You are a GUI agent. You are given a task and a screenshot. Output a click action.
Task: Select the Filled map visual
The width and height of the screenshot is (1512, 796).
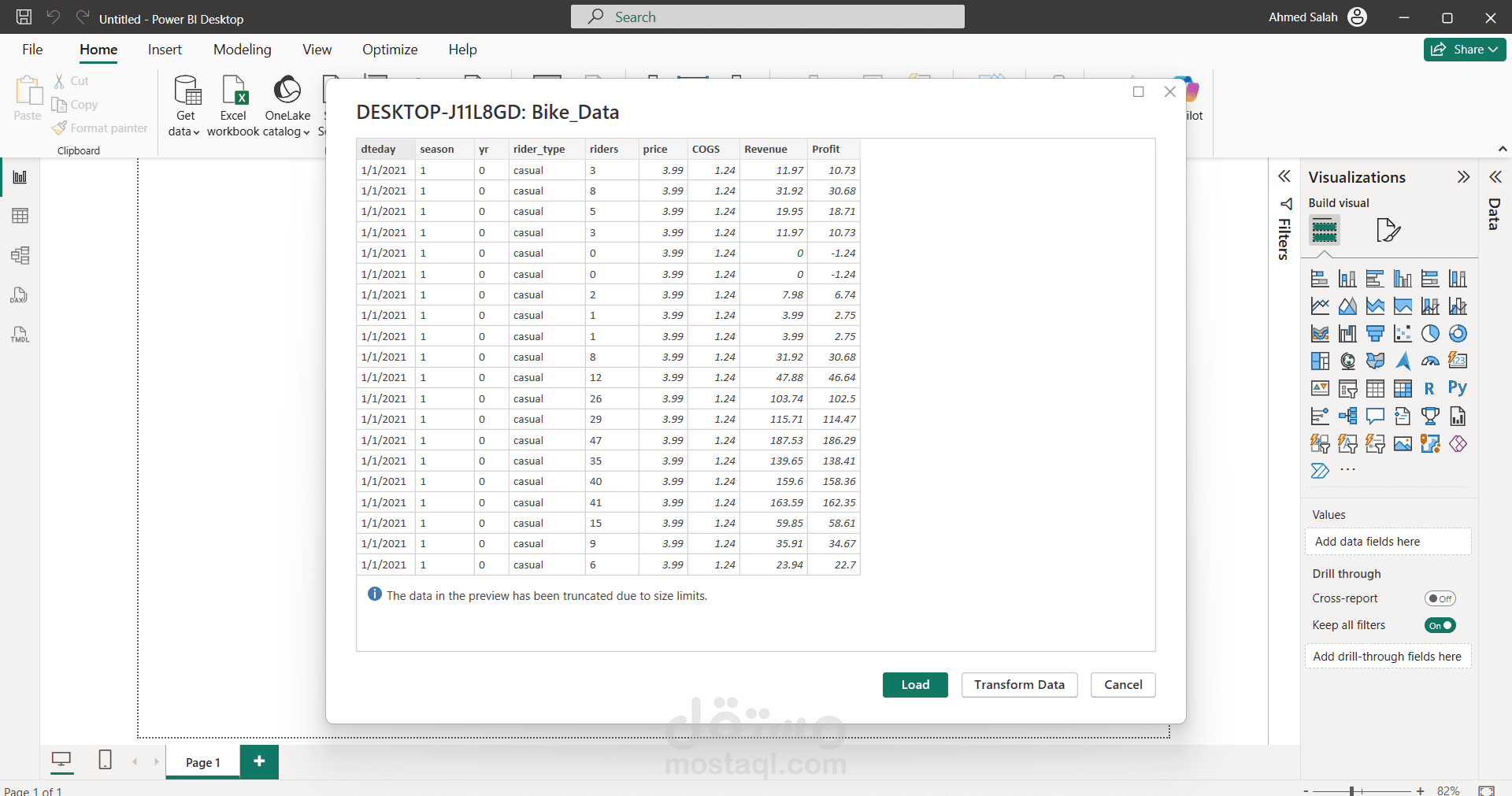[1375, 361]
